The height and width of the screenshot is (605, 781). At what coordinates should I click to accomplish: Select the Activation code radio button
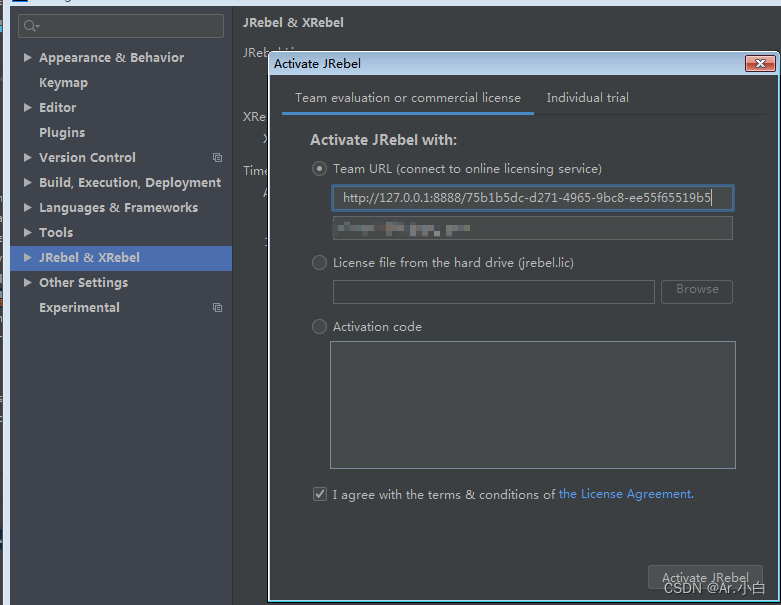[x=319, y=327]
